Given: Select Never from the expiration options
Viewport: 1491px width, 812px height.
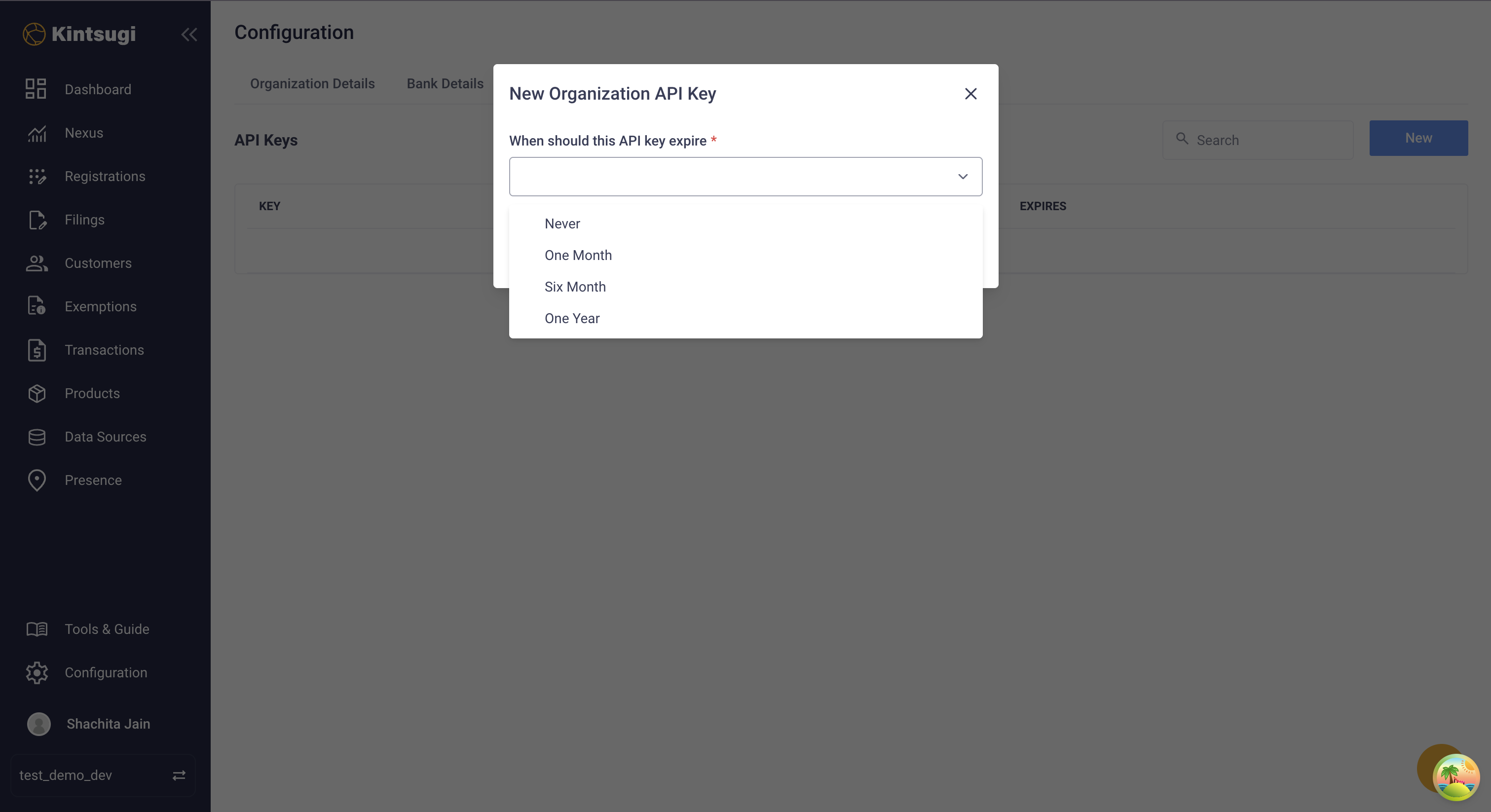Looking at the screenshot, I should (x=561, y=223).
